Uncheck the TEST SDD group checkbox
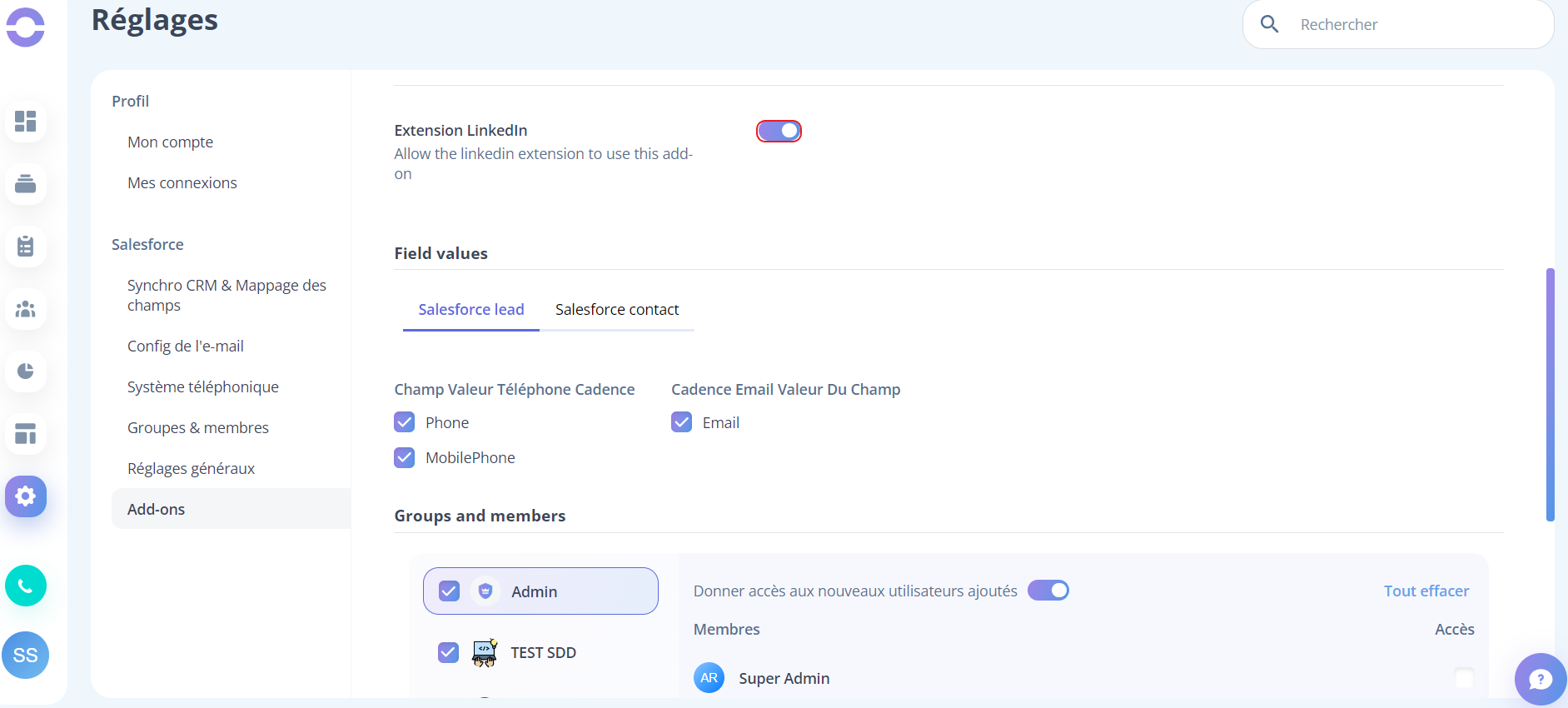Viewport: 1568px width, 708px height. coord(449,652)
